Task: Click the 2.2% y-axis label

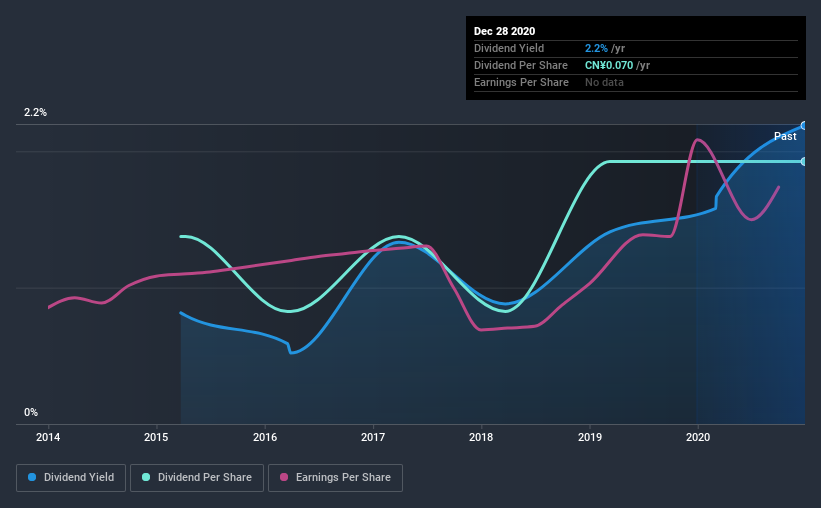Action: pos(35,112)
